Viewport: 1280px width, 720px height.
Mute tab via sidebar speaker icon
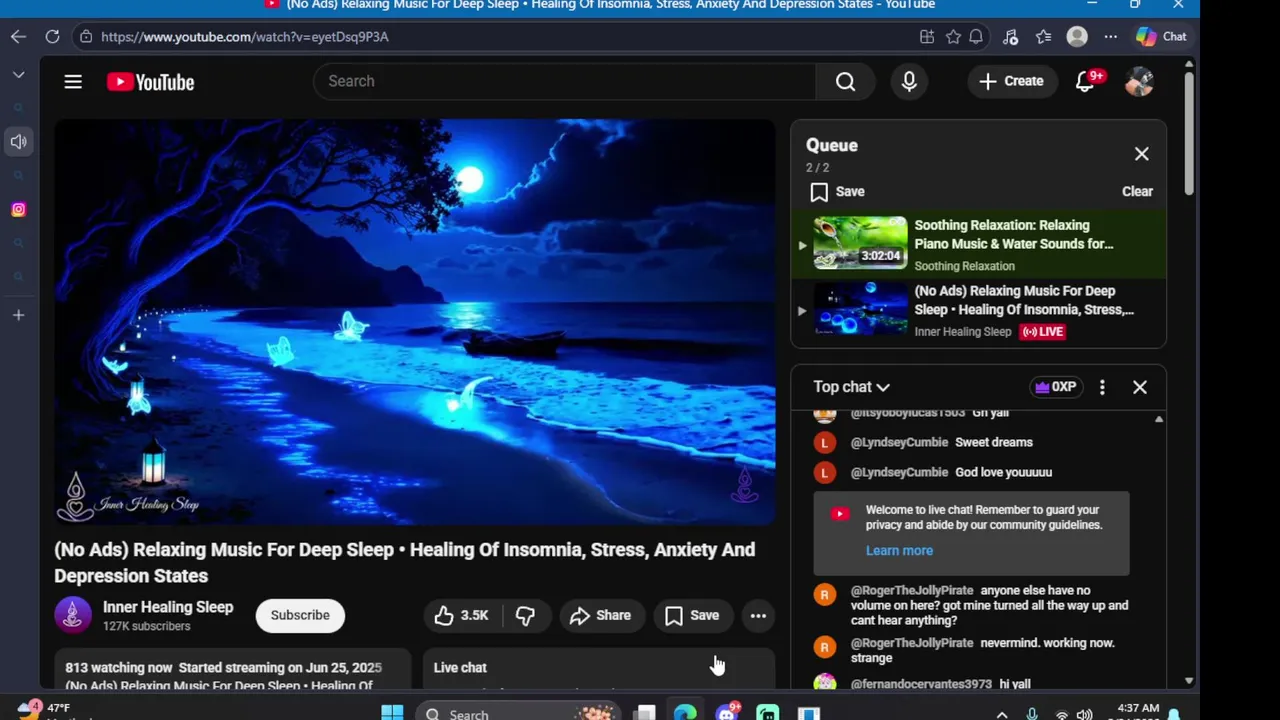click(x=18, y=142)
